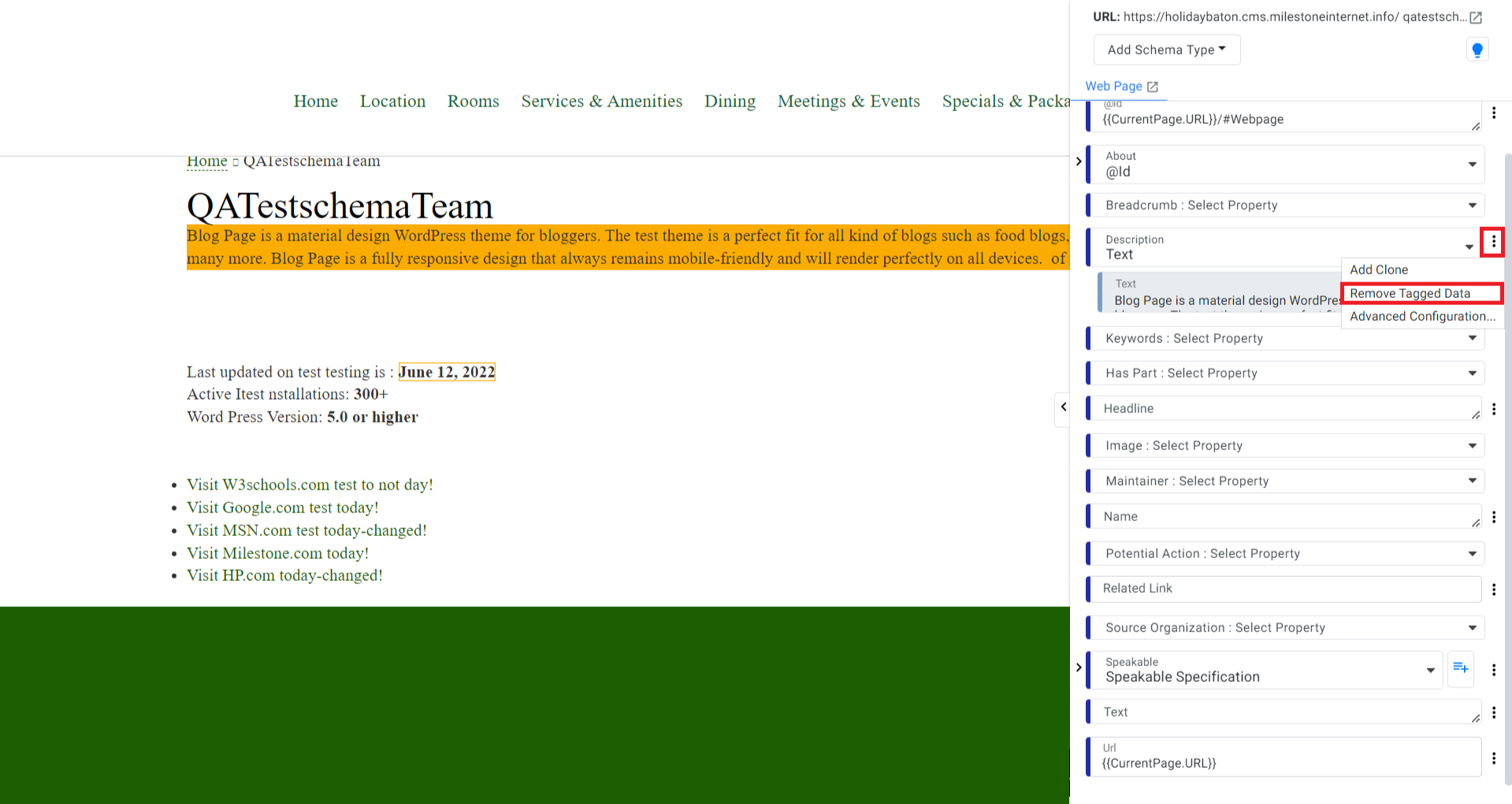Open the three-dot menu beside Description
The height and width of the screenshot is (804, 1512).
(x=1493, y=242)
